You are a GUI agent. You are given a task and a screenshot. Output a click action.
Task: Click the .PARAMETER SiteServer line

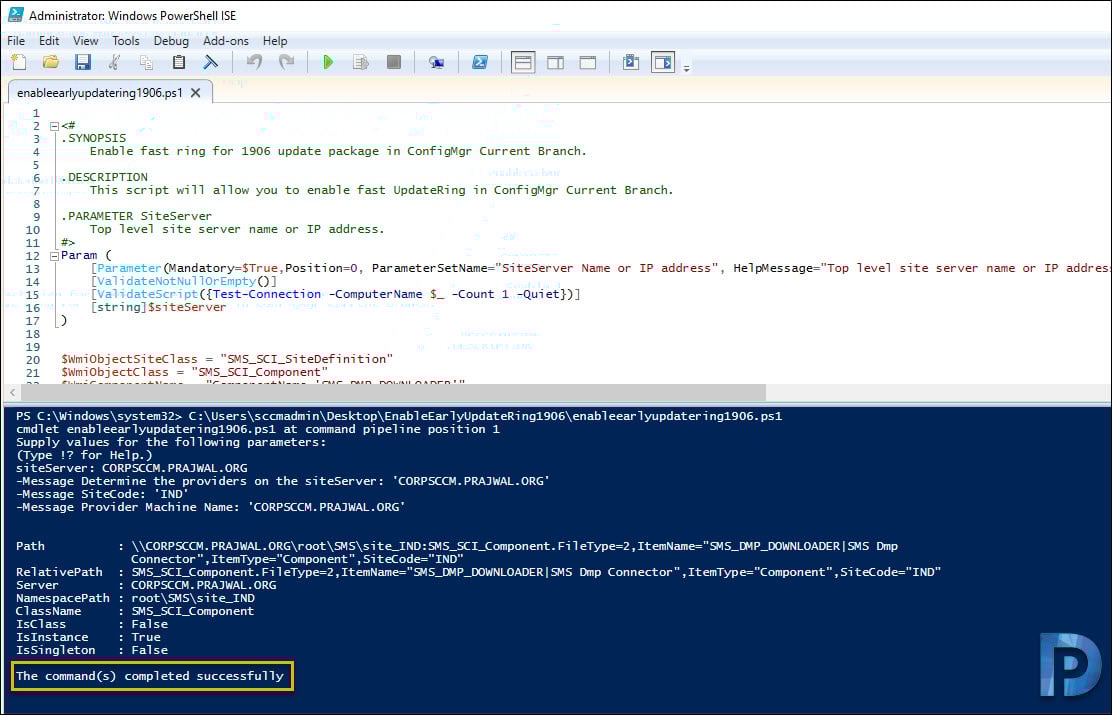[x=136, y=216]
